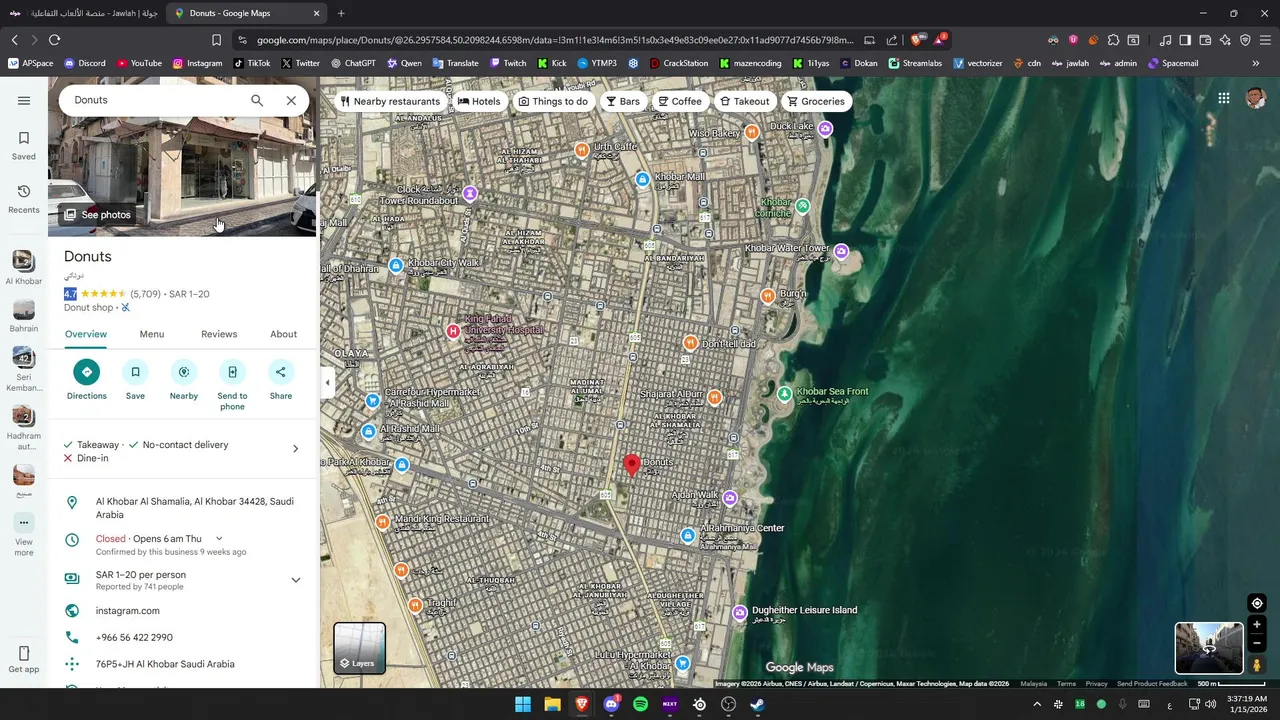This screenshot has height=720, width=1280.
Task: Select the Bars chip
Action: pos(622,101)
